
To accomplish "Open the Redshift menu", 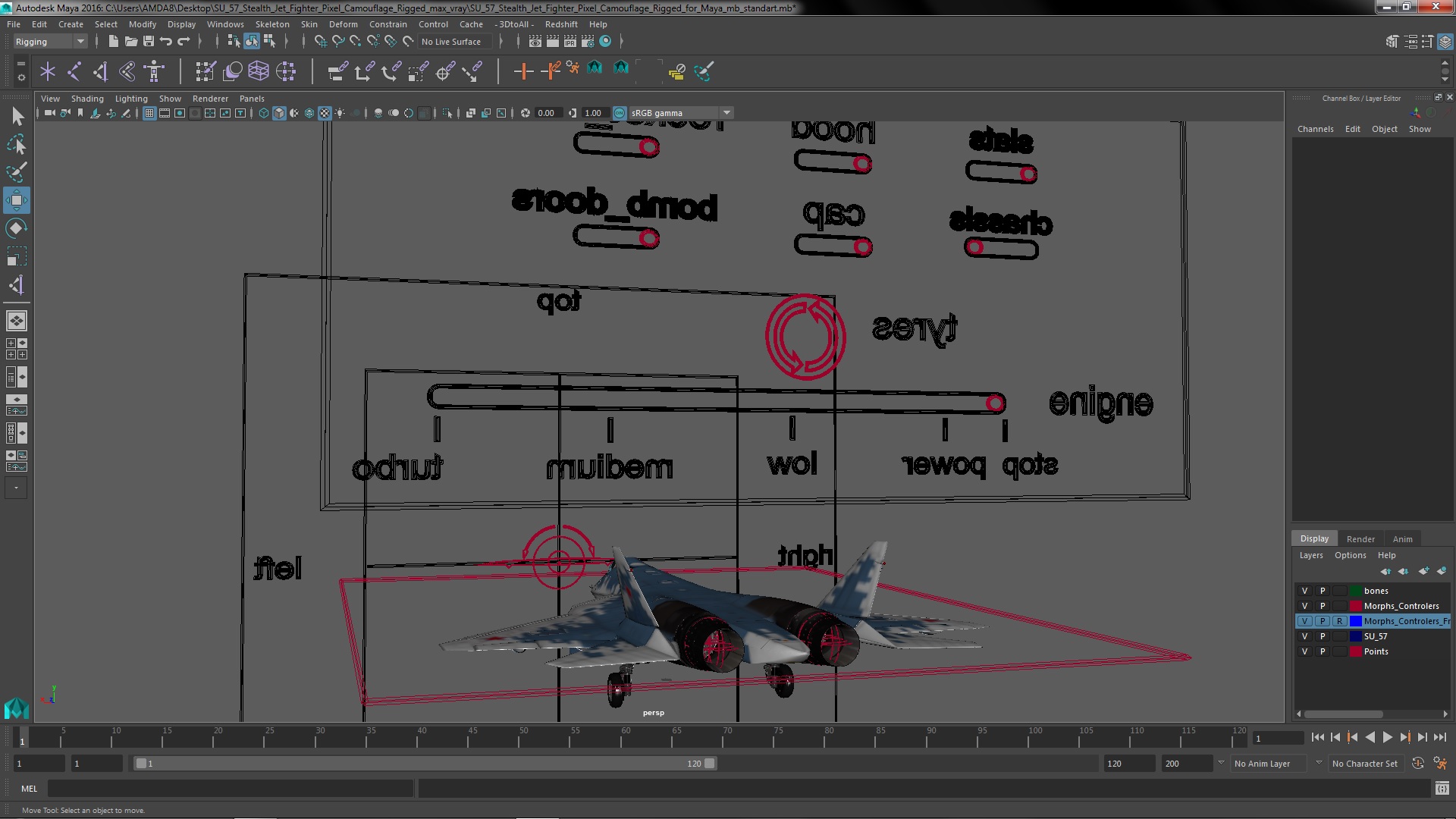I will coord(561,24).
